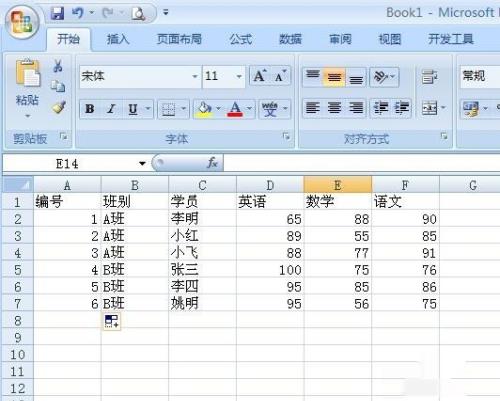Switch to the 插入 tab
This screenshot has height=401, width=500.
click(118, 39)
